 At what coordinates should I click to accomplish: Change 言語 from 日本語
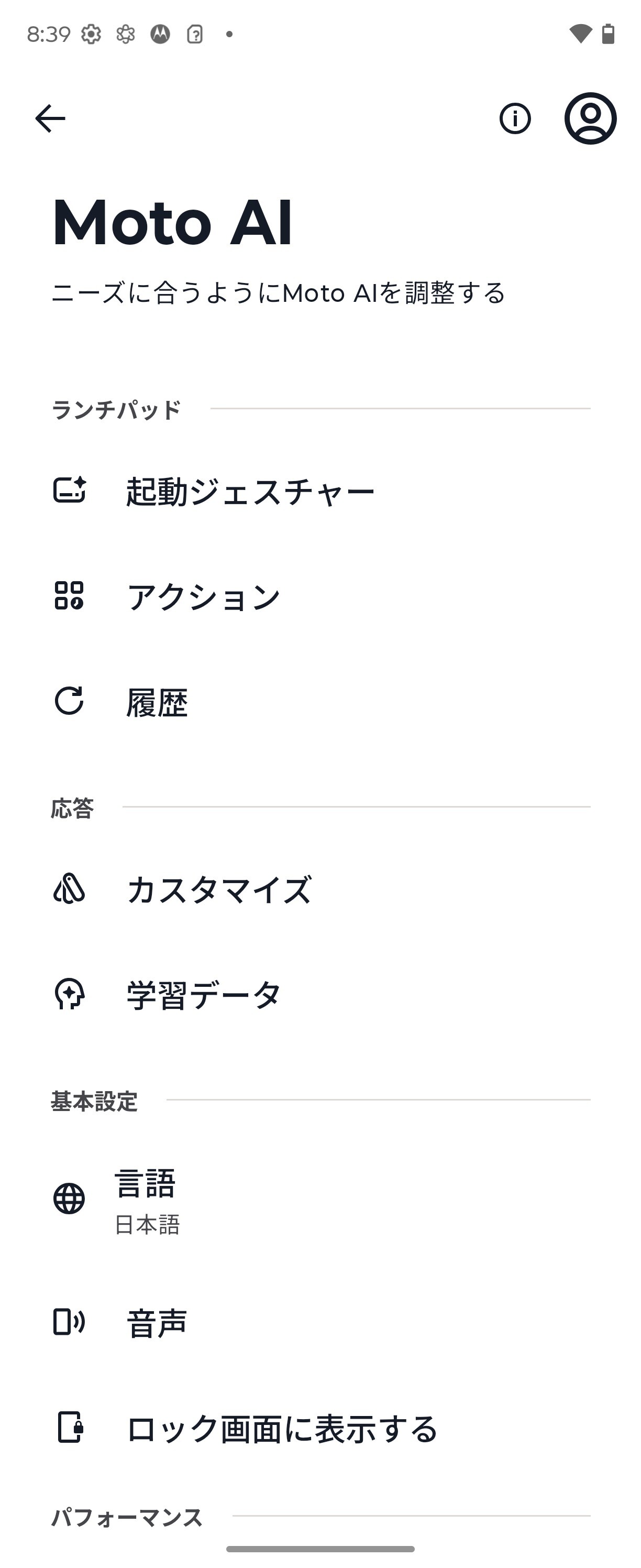[146, 1199]
